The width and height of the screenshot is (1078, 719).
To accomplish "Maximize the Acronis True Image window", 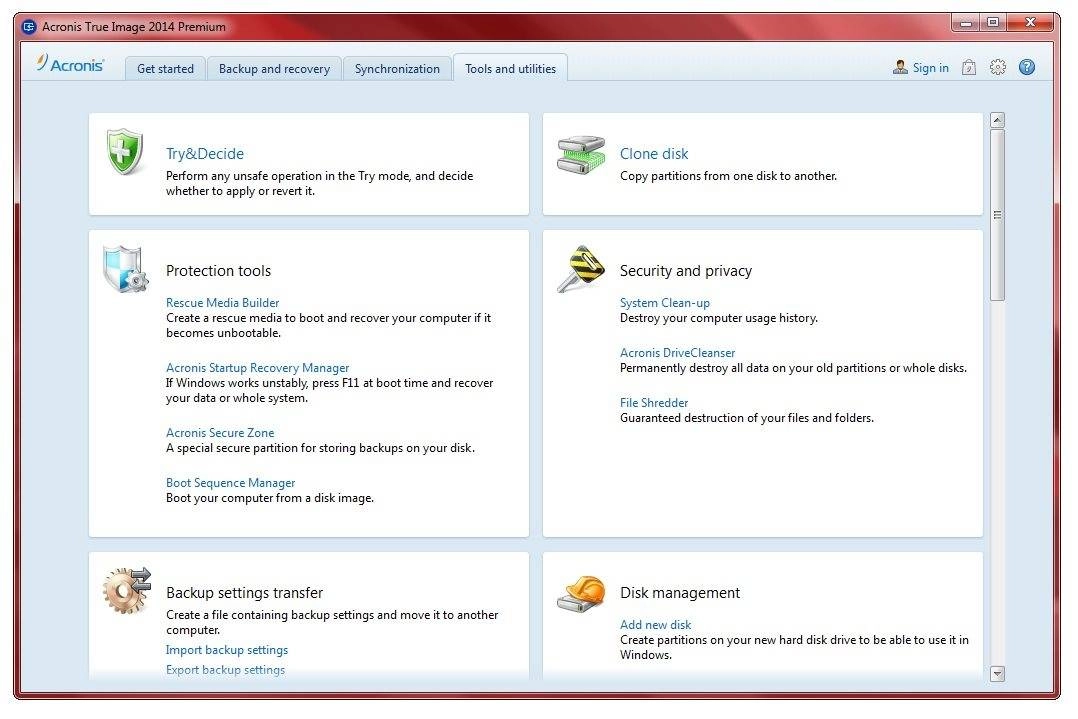I will (993, 23).
